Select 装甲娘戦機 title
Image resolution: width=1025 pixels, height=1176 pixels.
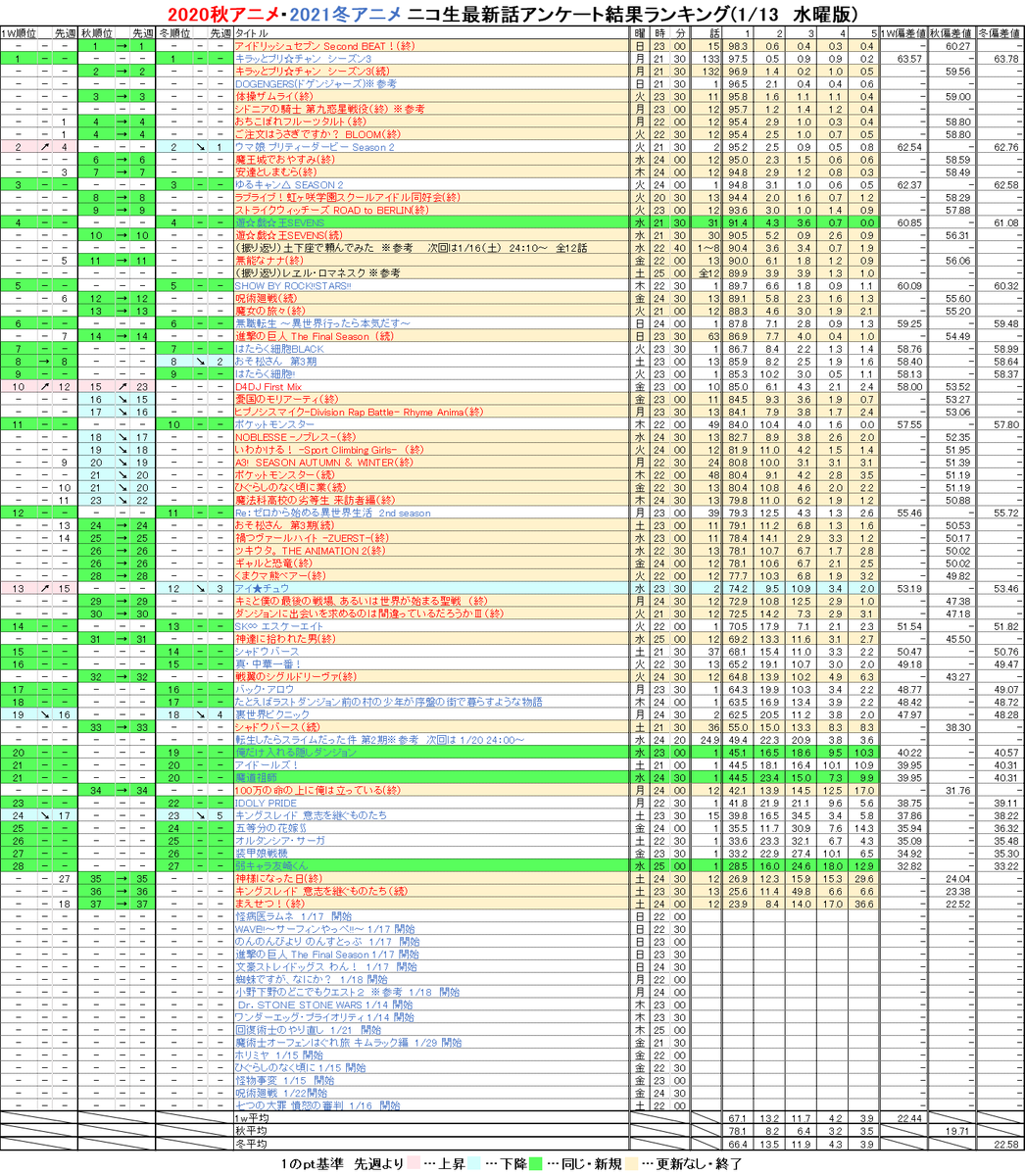tap(263, 855)
